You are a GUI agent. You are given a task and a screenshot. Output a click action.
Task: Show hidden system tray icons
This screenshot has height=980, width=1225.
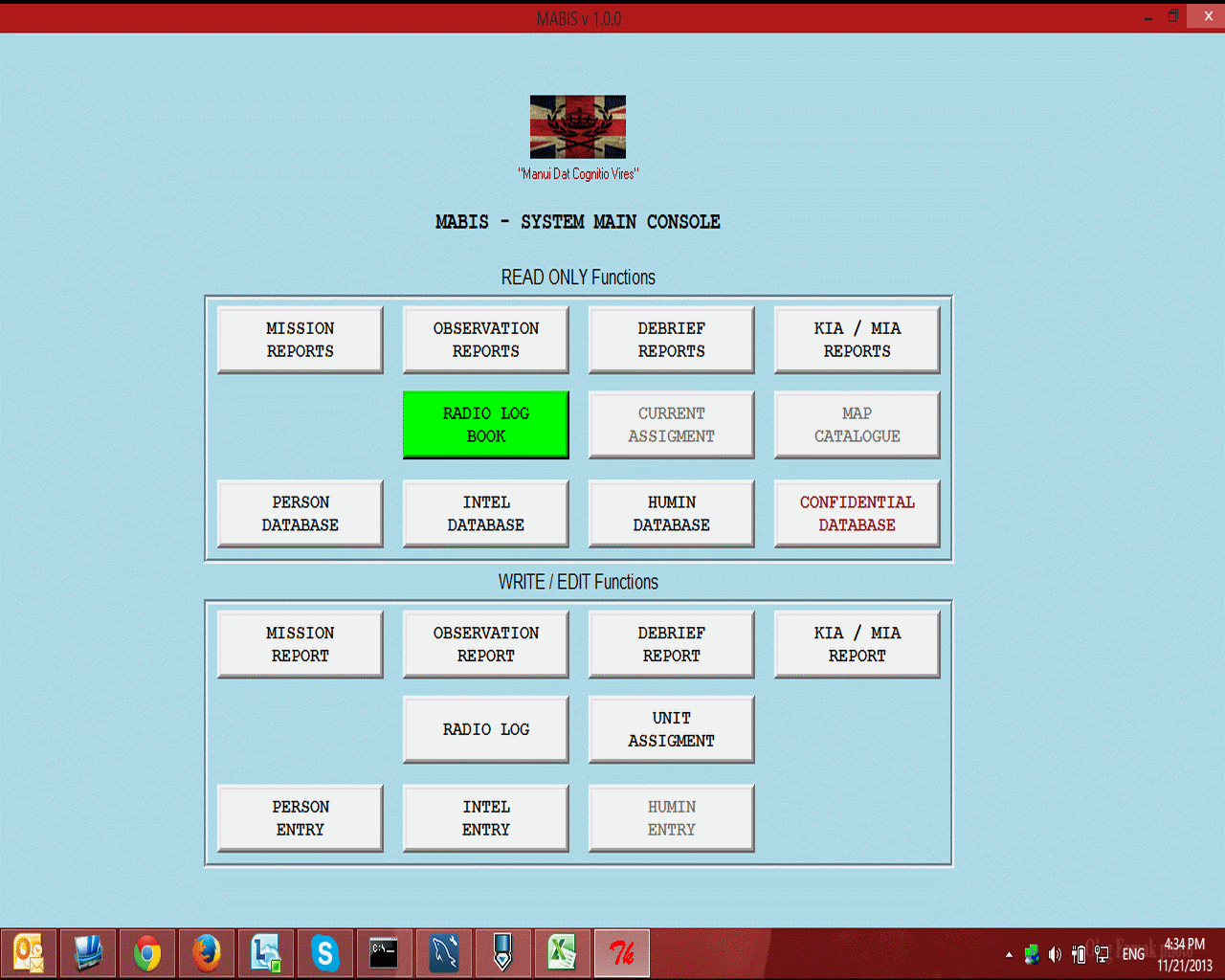click(1009, 954)
